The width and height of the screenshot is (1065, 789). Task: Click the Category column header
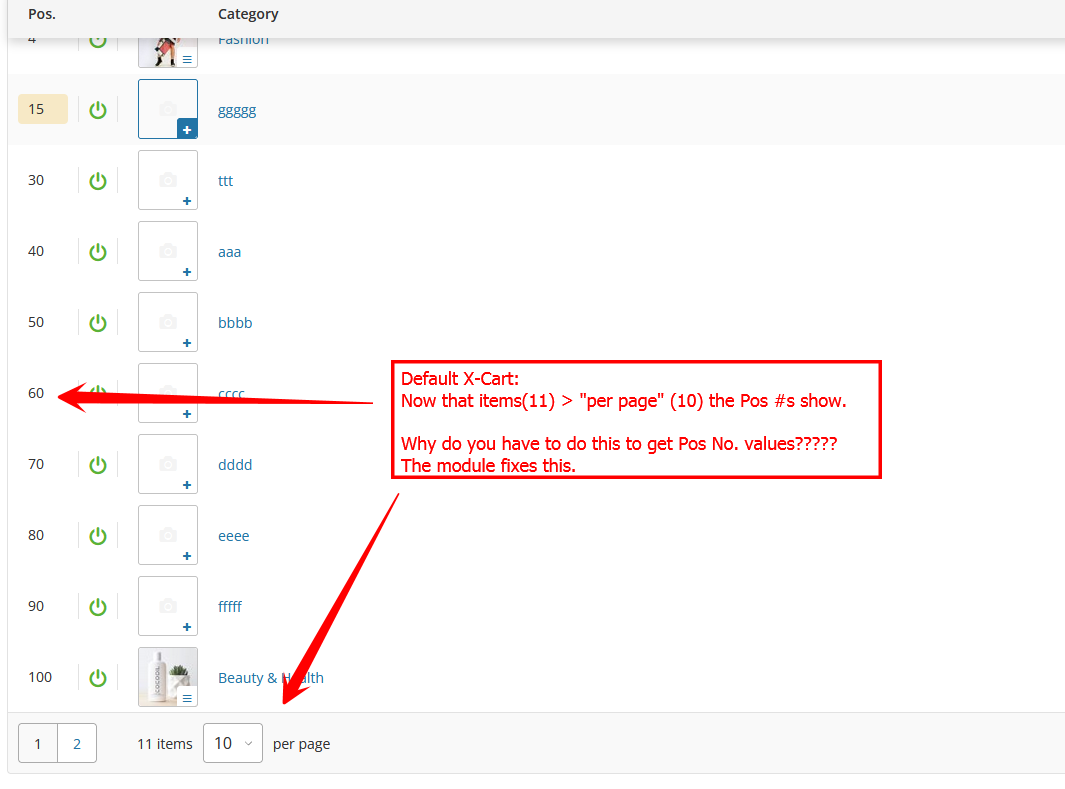[x=248, y=14]
